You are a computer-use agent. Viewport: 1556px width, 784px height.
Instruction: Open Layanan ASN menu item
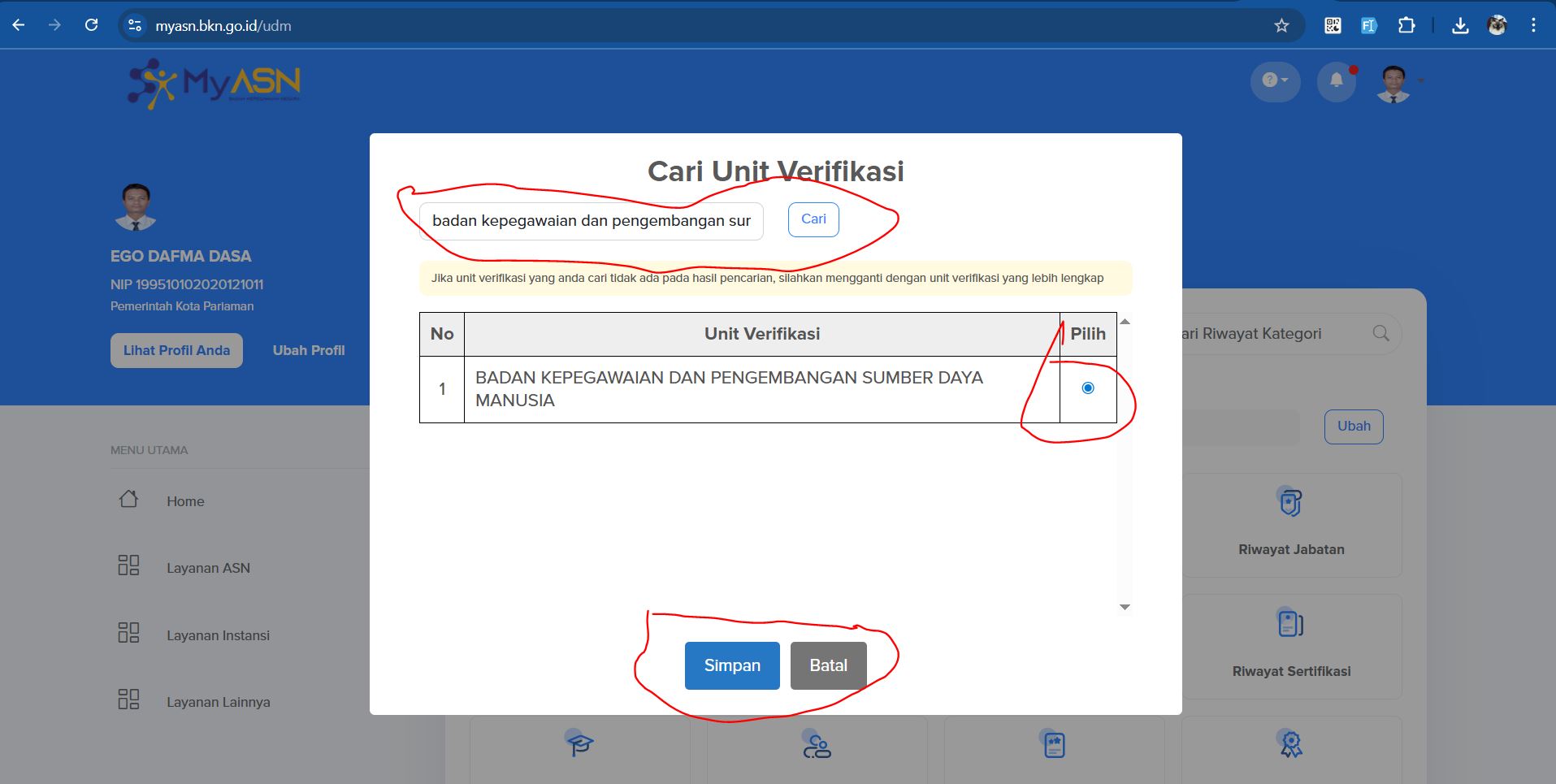208,568
